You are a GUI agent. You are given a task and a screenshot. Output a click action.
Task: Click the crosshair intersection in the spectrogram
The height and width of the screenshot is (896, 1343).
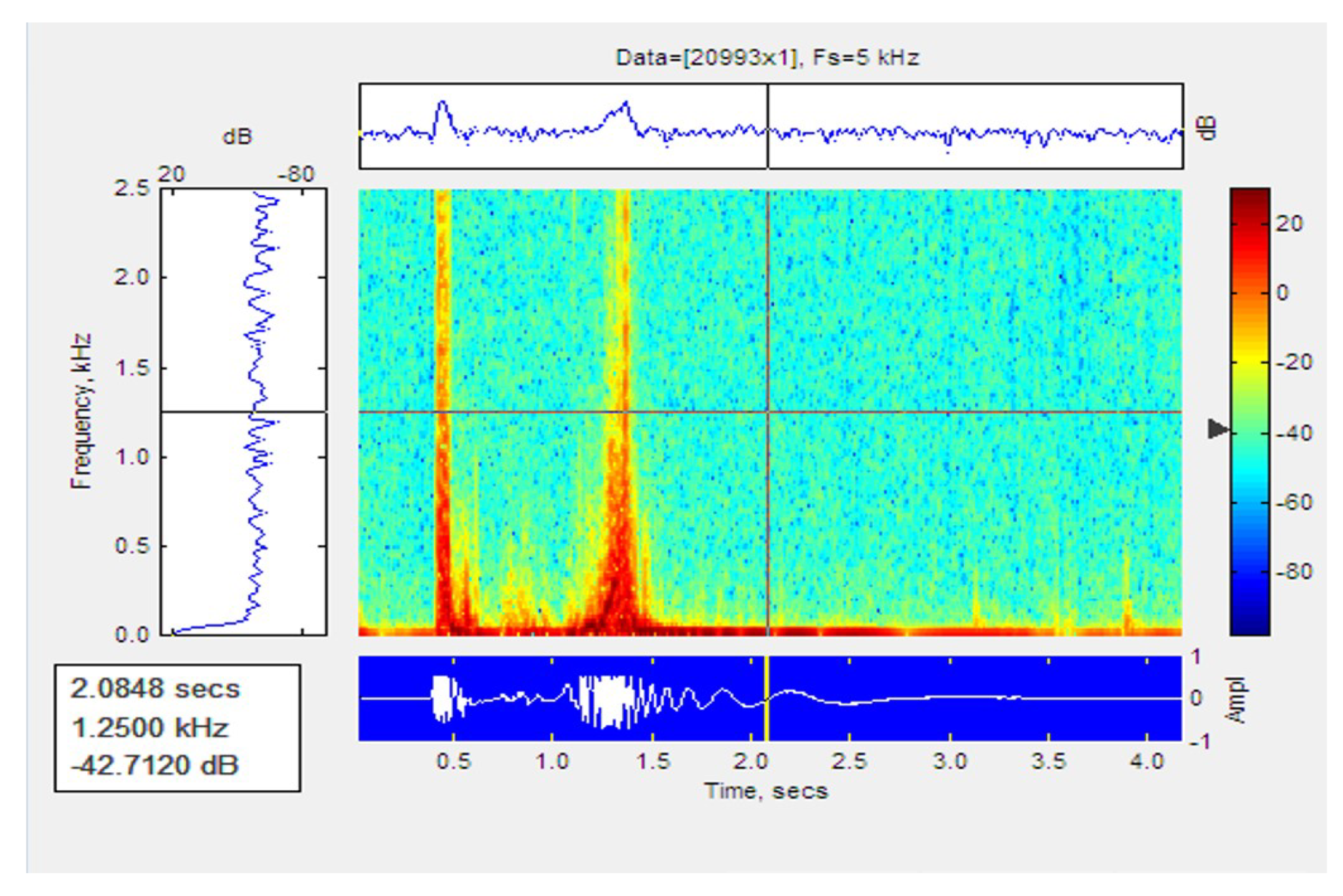(767, 411)
